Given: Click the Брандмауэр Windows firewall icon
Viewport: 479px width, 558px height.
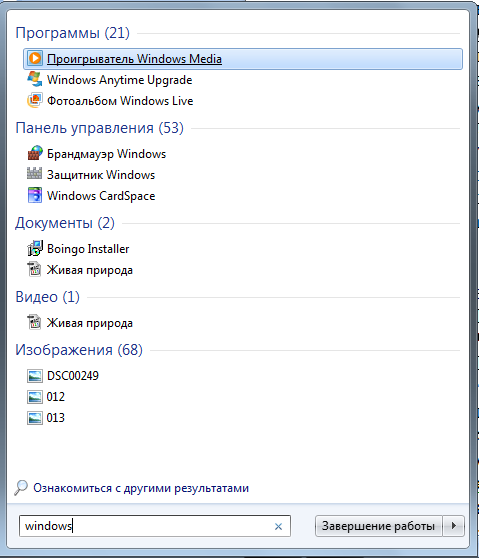Looking at the screenshot, I should 35,153.
